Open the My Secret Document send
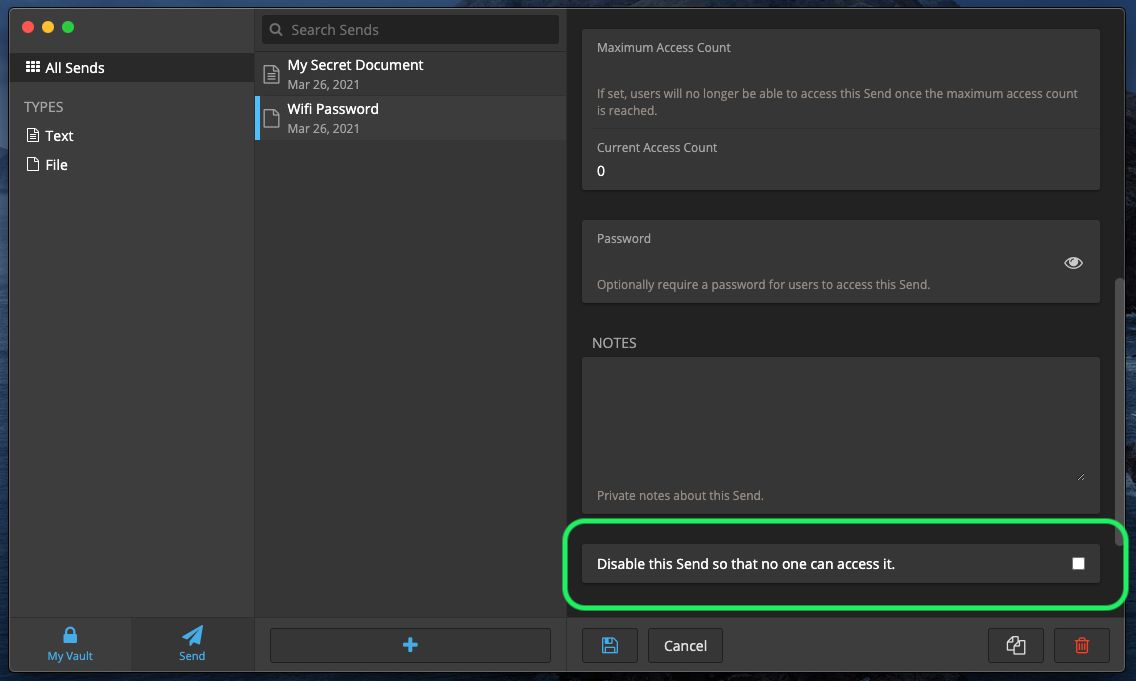The image size is (1136, 681). 410,74
